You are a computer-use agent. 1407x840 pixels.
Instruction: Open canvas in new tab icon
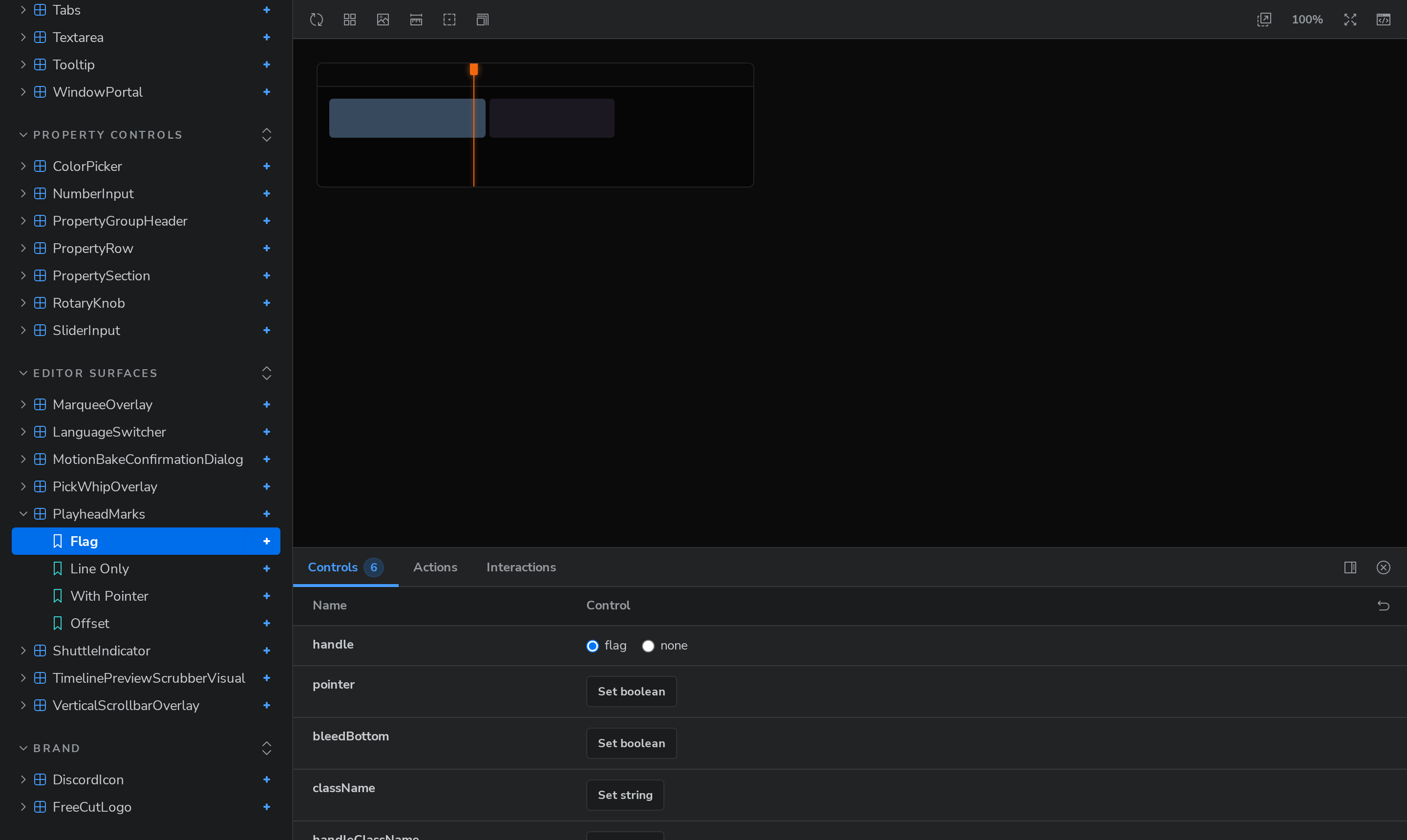(x=1264, y=20)
